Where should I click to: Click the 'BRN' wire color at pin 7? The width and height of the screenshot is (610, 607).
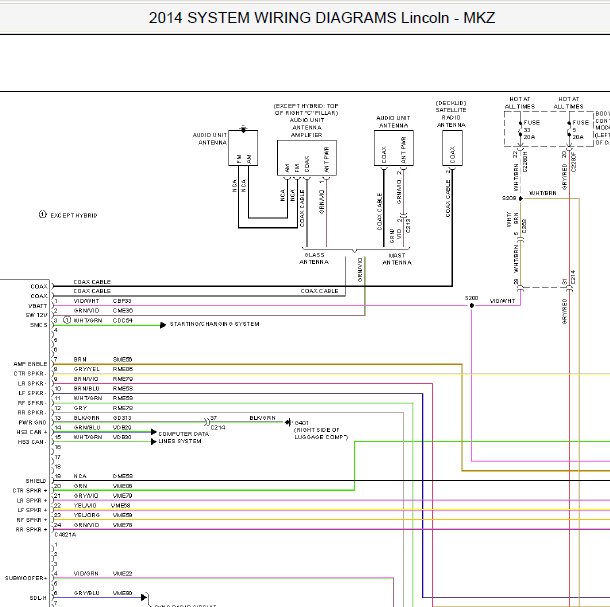coord(80,359)
